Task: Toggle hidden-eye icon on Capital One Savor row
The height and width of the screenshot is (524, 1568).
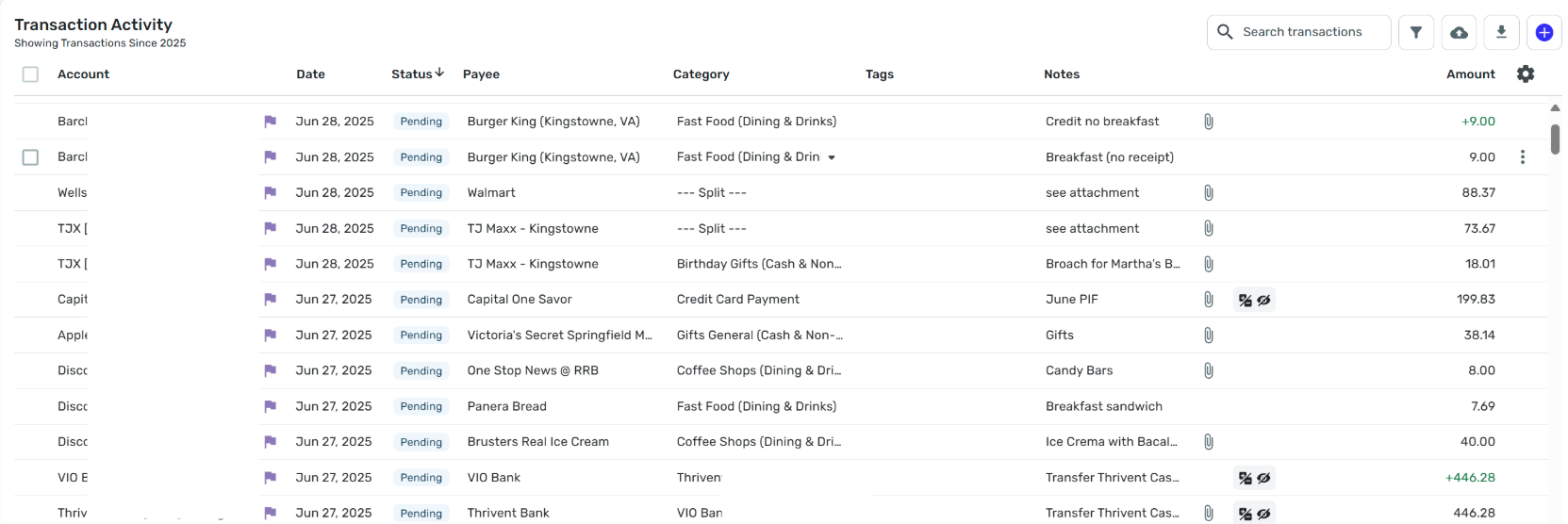Action: click(x=1263, y=300)
